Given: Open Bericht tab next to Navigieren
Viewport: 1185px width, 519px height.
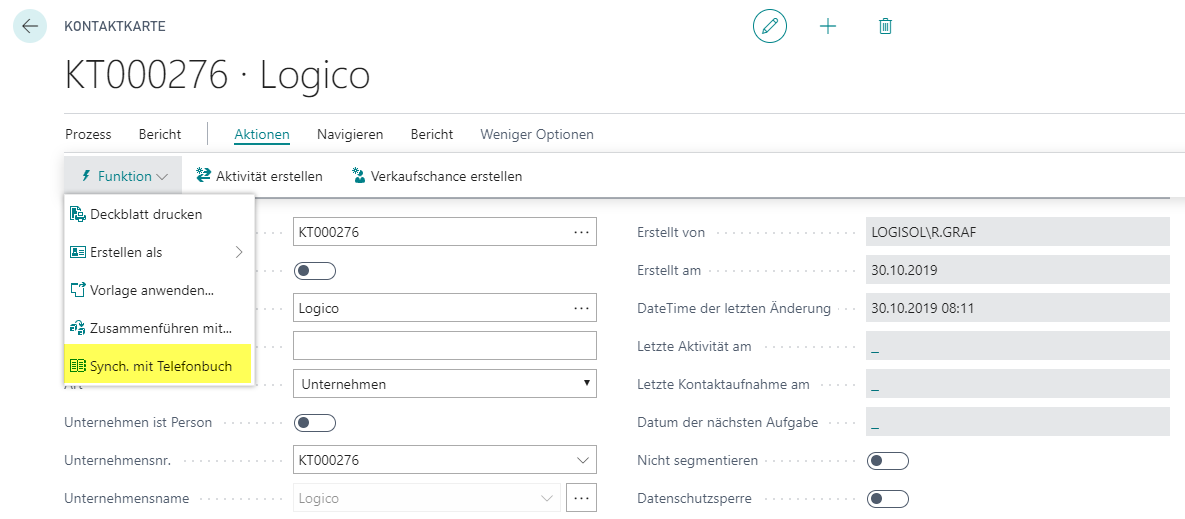Looking at the screenshot, I should point(432,134).
